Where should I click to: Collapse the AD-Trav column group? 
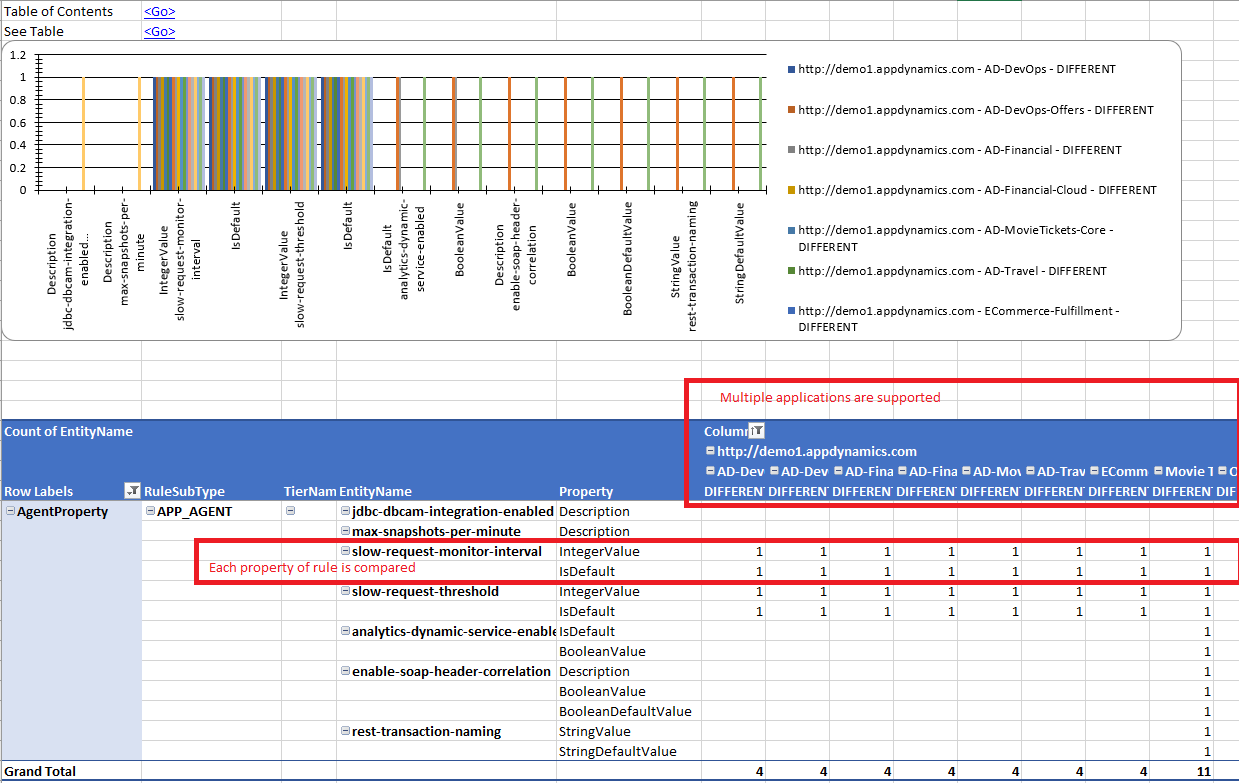[1030, 471]
